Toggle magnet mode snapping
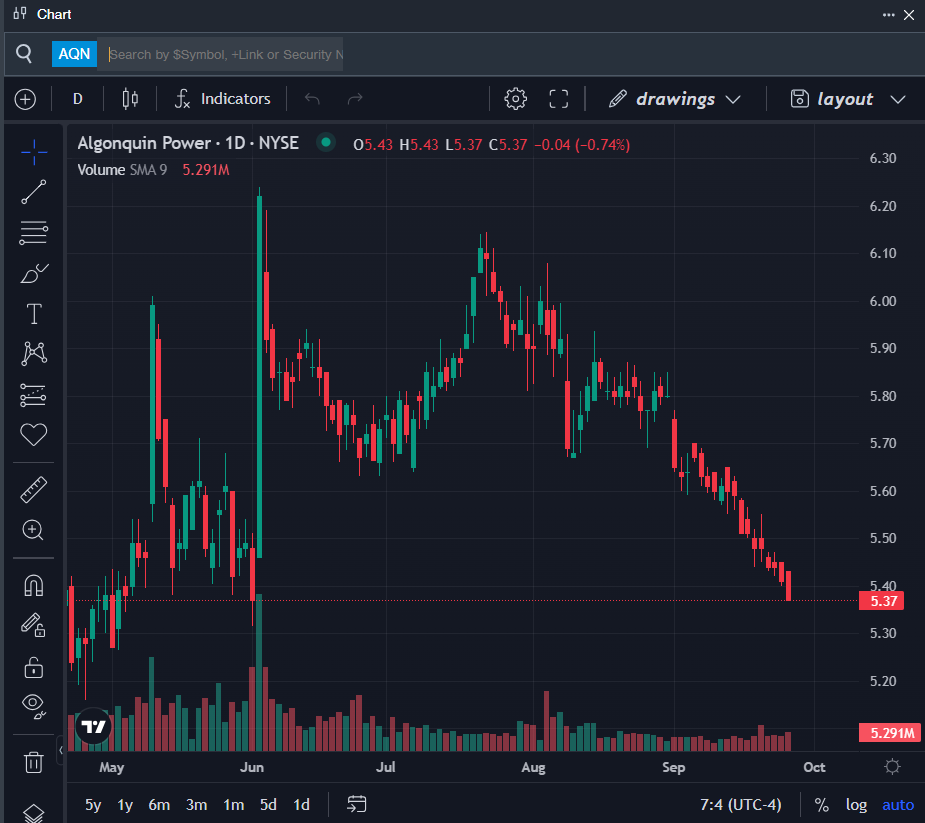The image size is (925, 823). [x=34, y=586]
